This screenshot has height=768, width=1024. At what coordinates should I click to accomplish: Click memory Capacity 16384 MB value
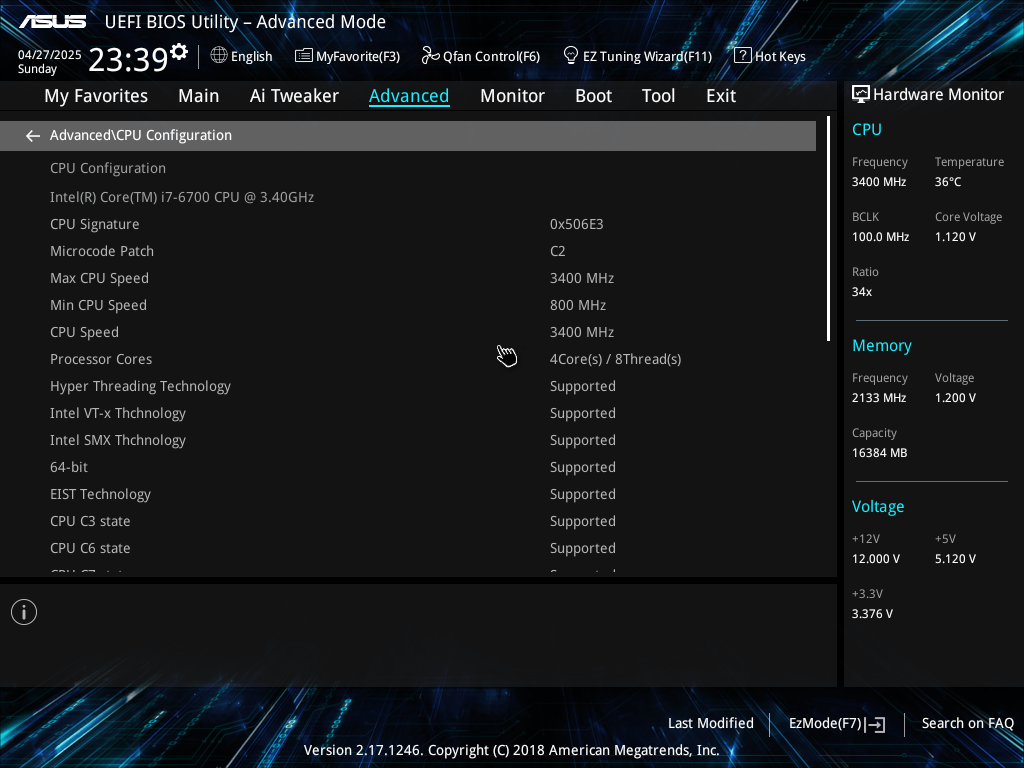coord(880,453)
